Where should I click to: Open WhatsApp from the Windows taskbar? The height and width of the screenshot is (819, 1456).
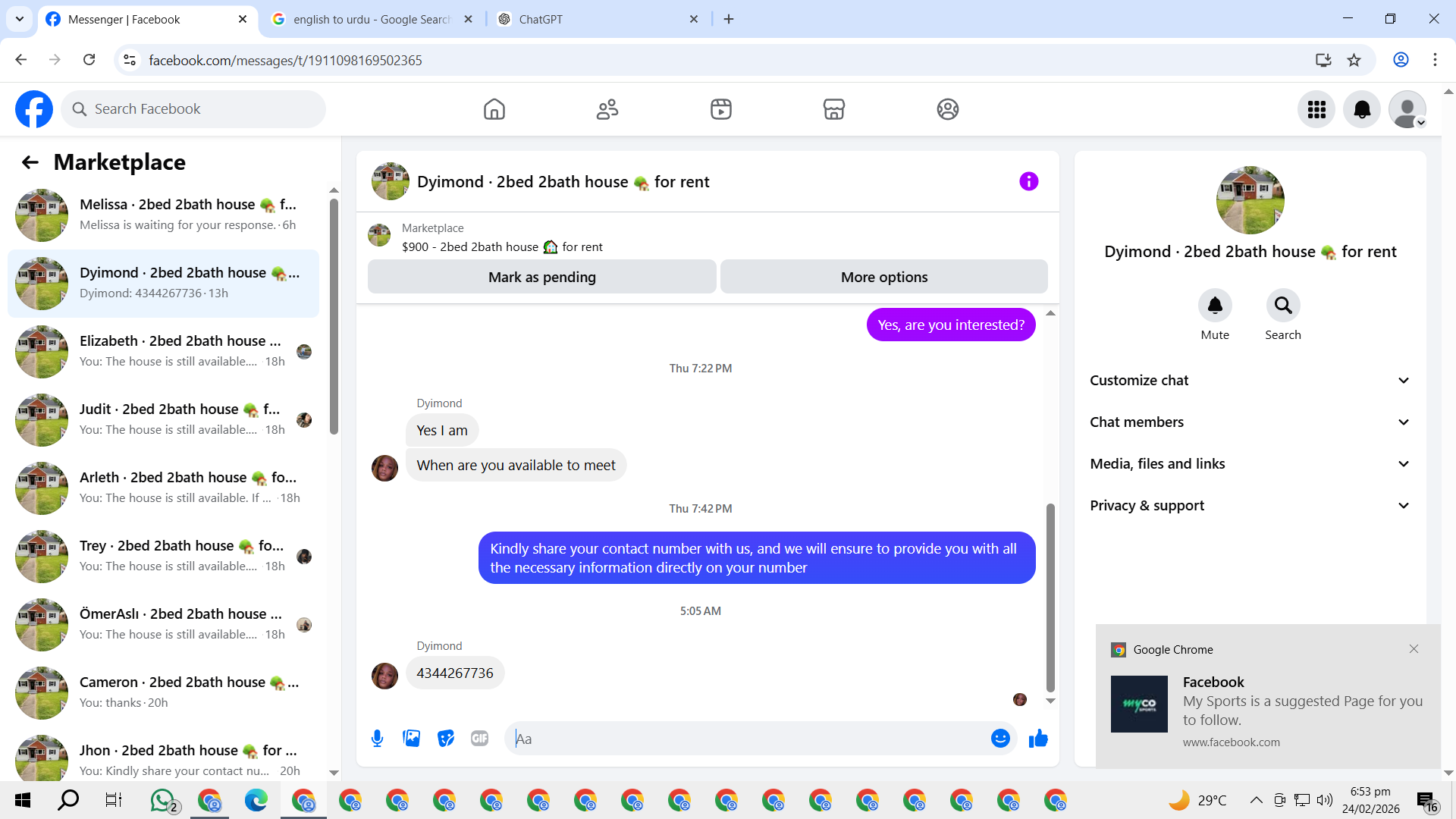[x=162, y=800]
